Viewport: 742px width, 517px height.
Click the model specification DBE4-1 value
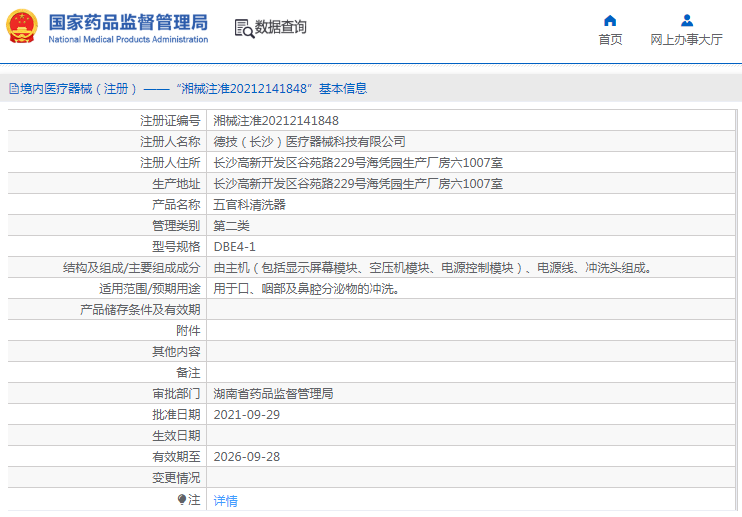(x=235, y=247)
